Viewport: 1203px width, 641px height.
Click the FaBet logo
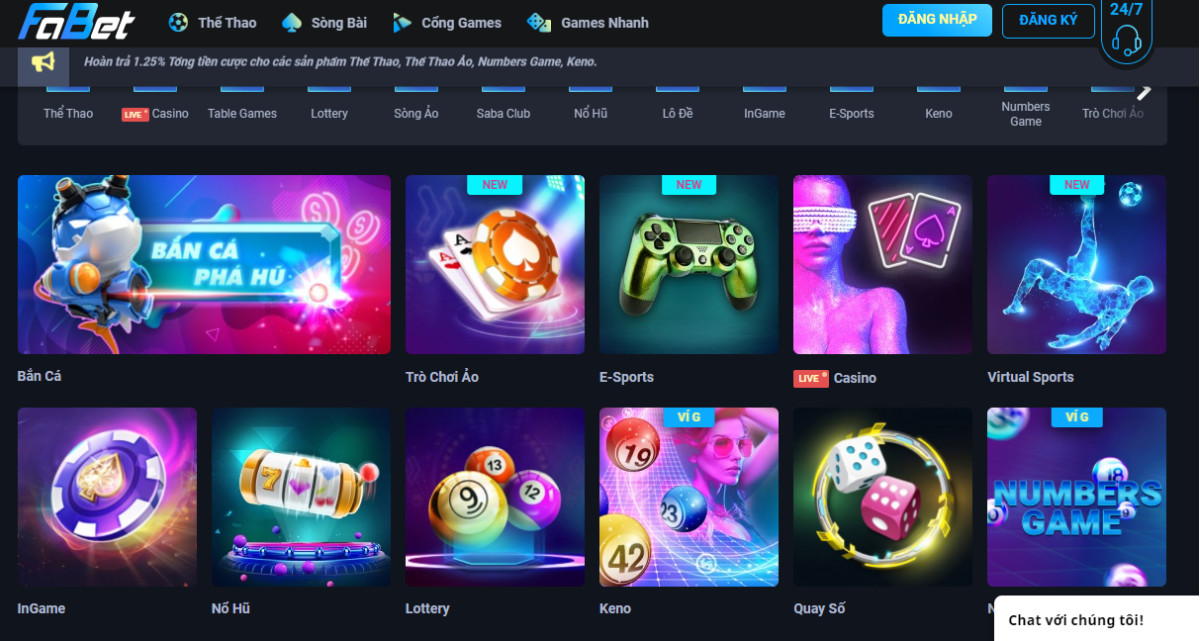[x=76, y=21]
